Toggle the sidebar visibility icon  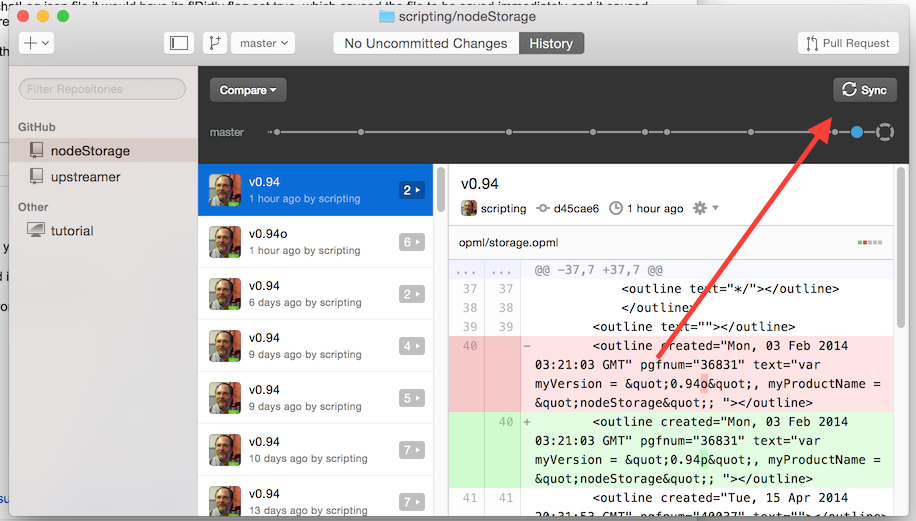click(x=179, y=43)
